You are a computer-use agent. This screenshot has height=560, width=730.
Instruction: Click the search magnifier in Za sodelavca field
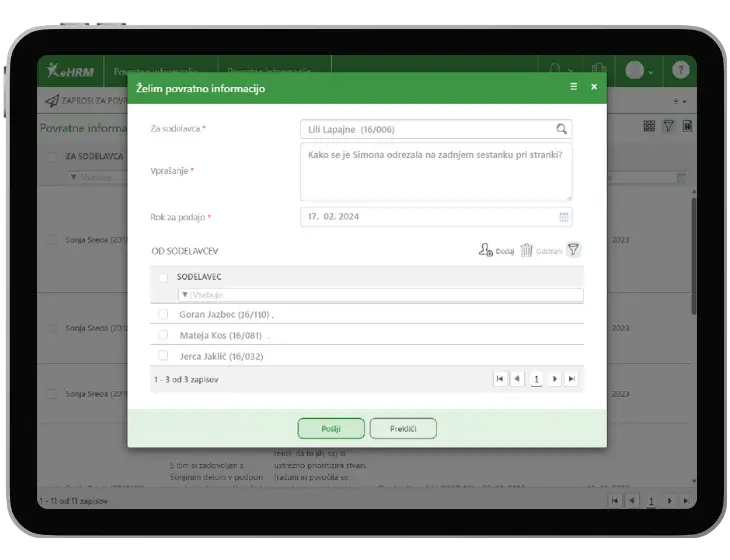[562, 129]
